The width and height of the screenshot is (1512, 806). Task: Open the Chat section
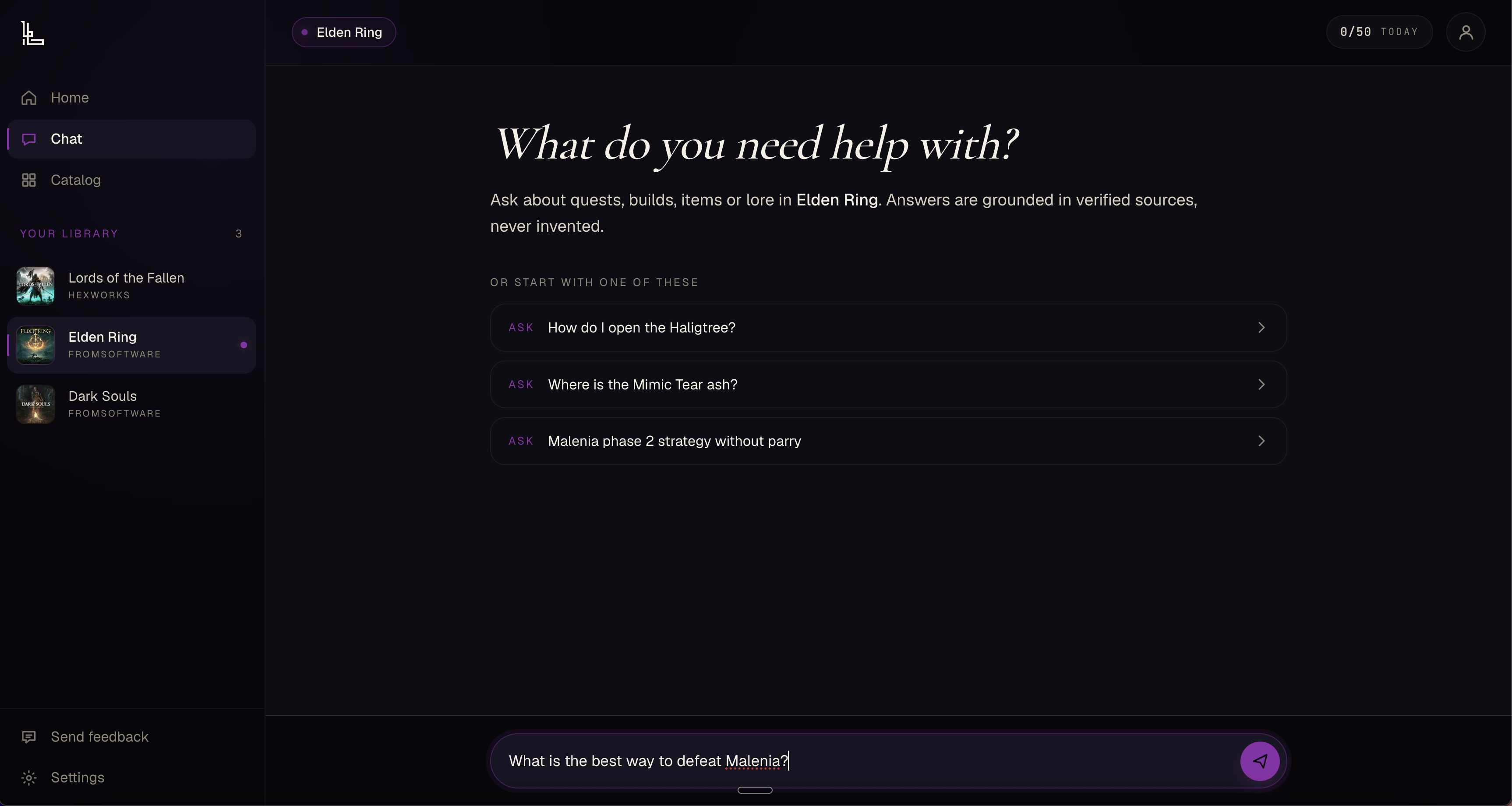131,139
